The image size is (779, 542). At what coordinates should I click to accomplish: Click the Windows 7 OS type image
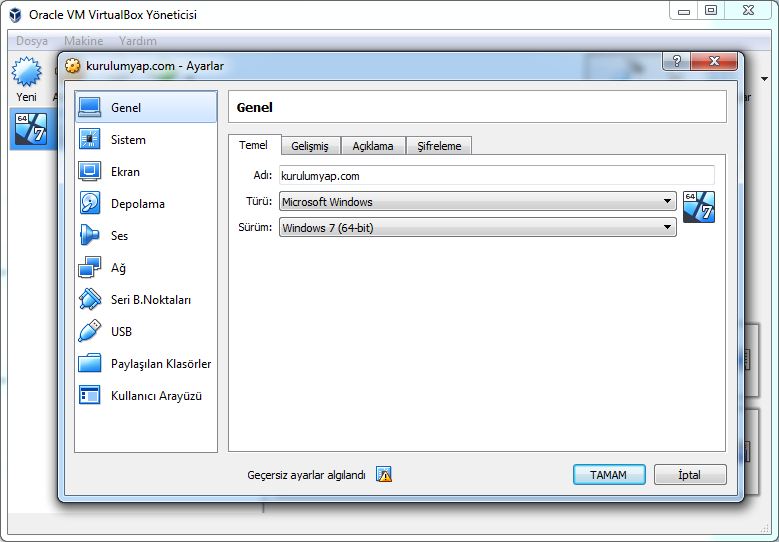[x=699, y=207]
